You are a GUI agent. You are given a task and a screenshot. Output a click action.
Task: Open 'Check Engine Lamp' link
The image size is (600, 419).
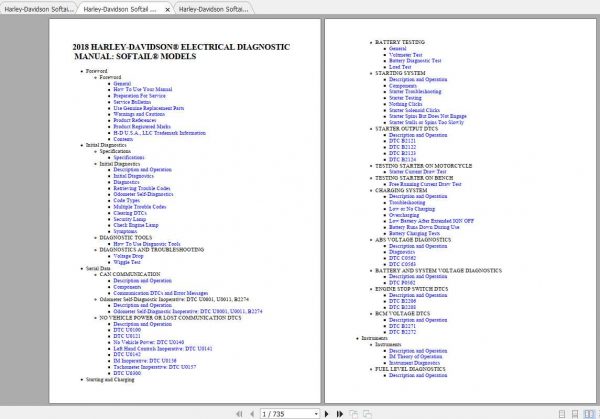[136, 225]
